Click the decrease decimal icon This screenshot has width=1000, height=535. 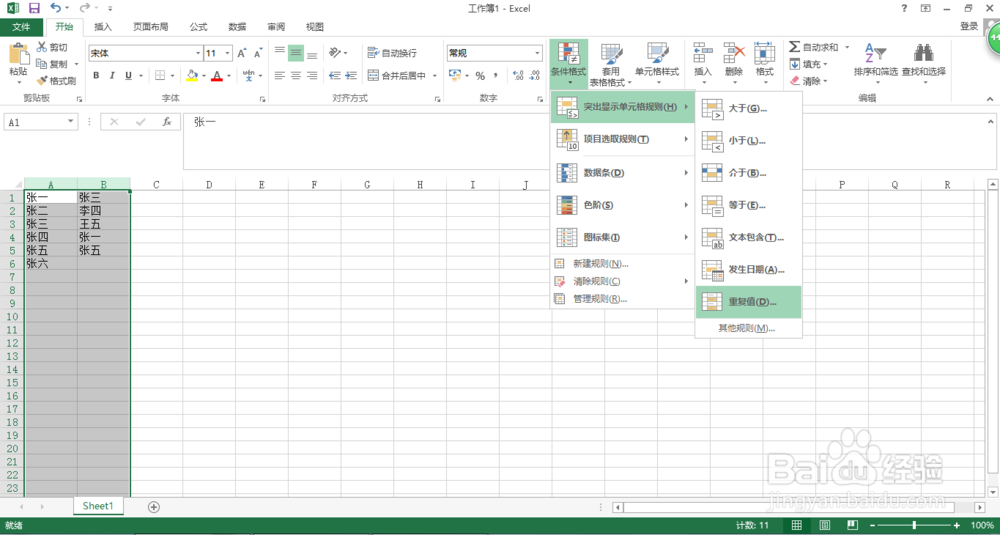coord(534,76)
